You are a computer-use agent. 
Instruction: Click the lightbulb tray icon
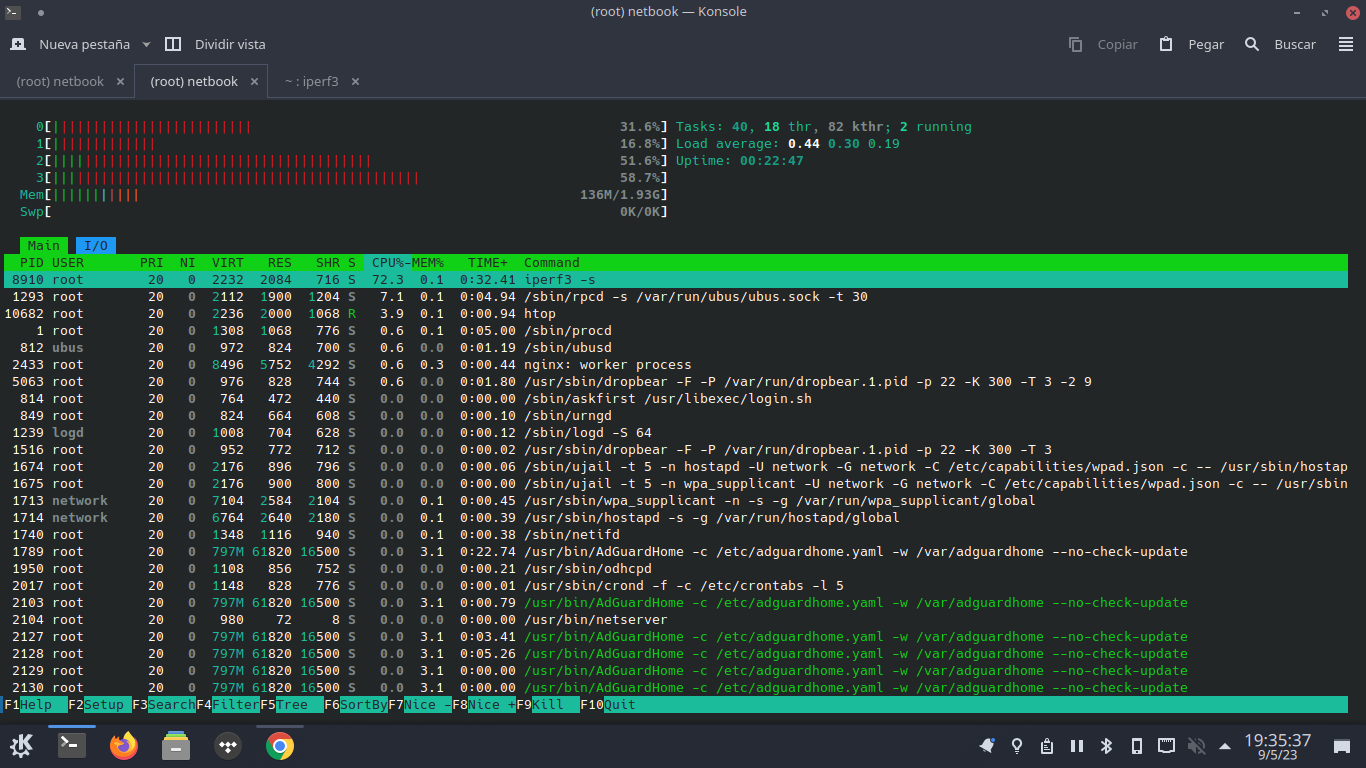(1017, 746)
